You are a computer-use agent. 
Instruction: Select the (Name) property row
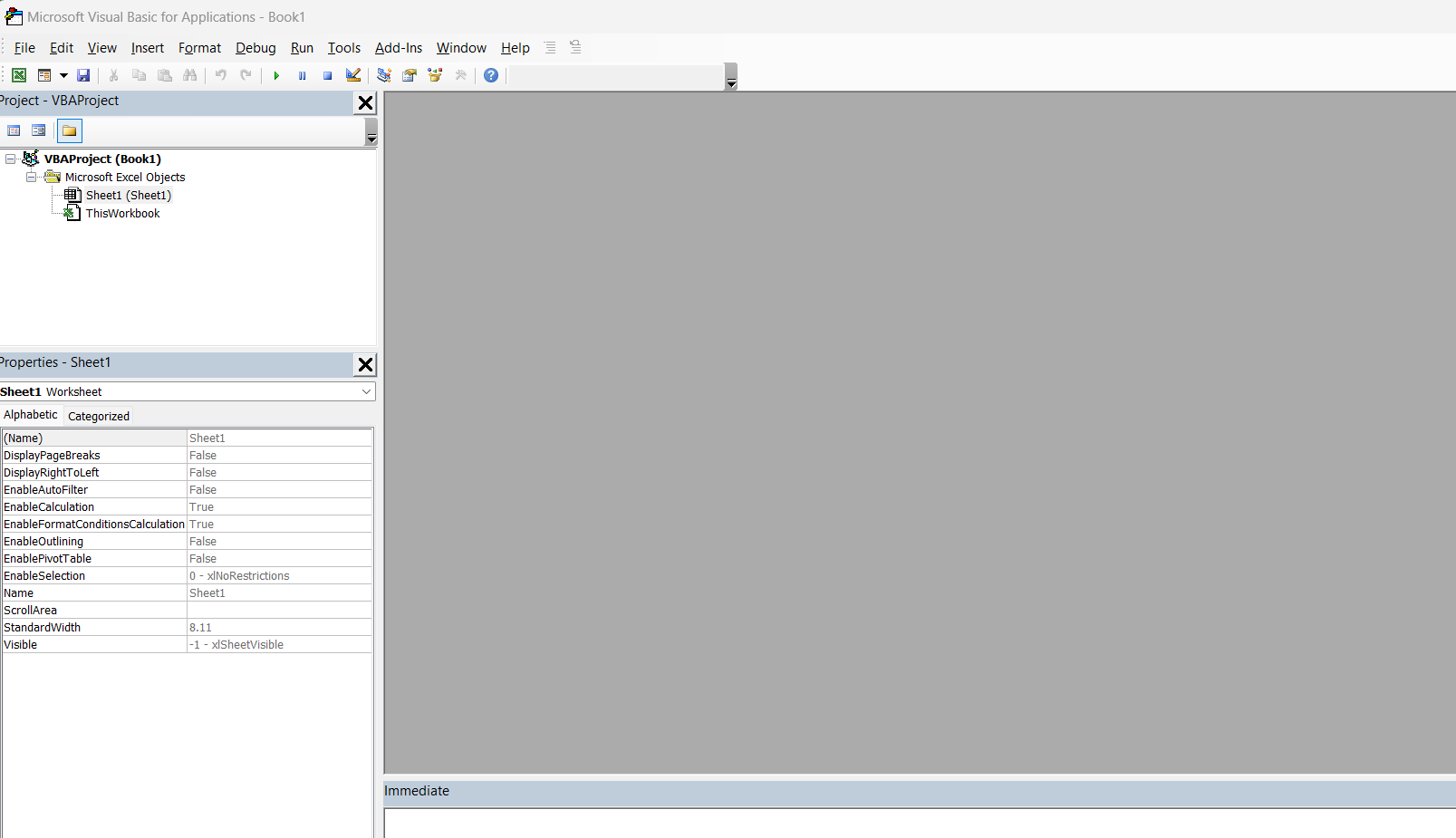(x=187, y=438)
